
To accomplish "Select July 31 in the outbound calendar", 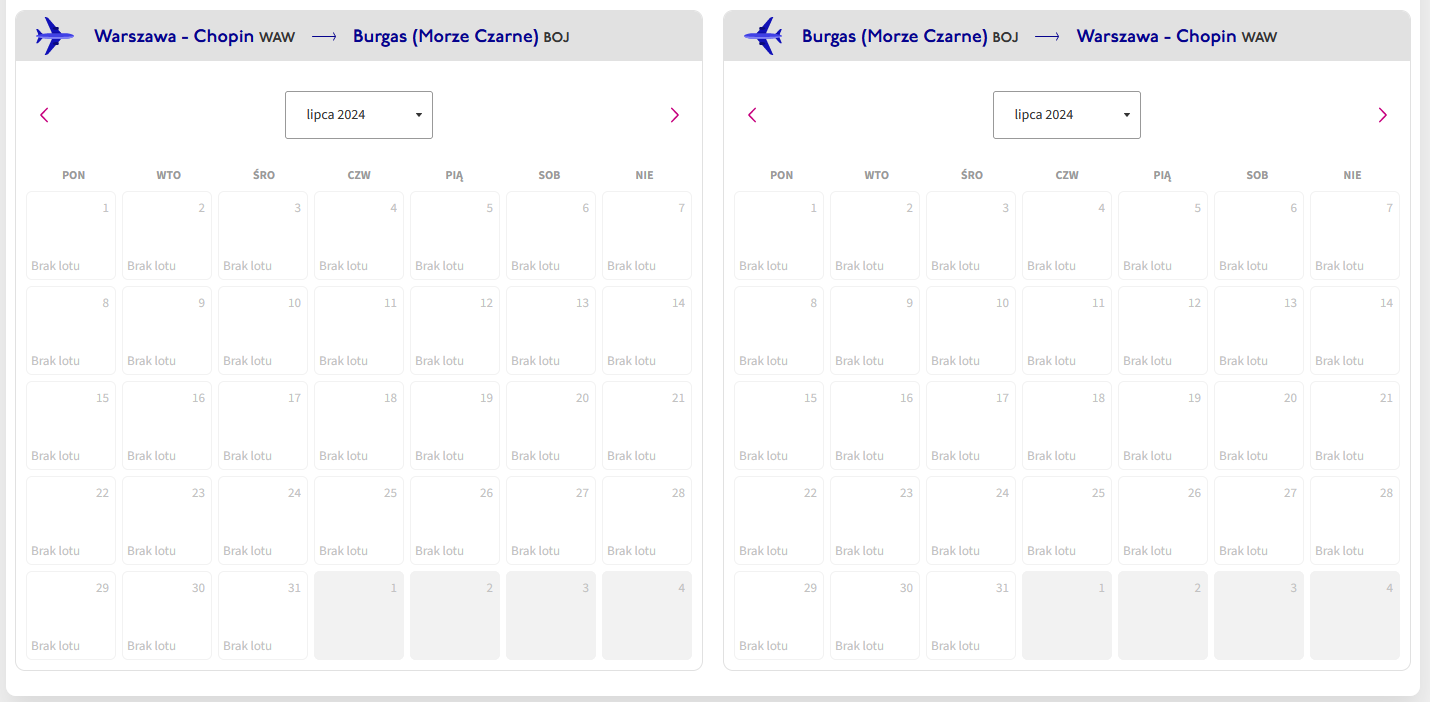I will (263, 615).
